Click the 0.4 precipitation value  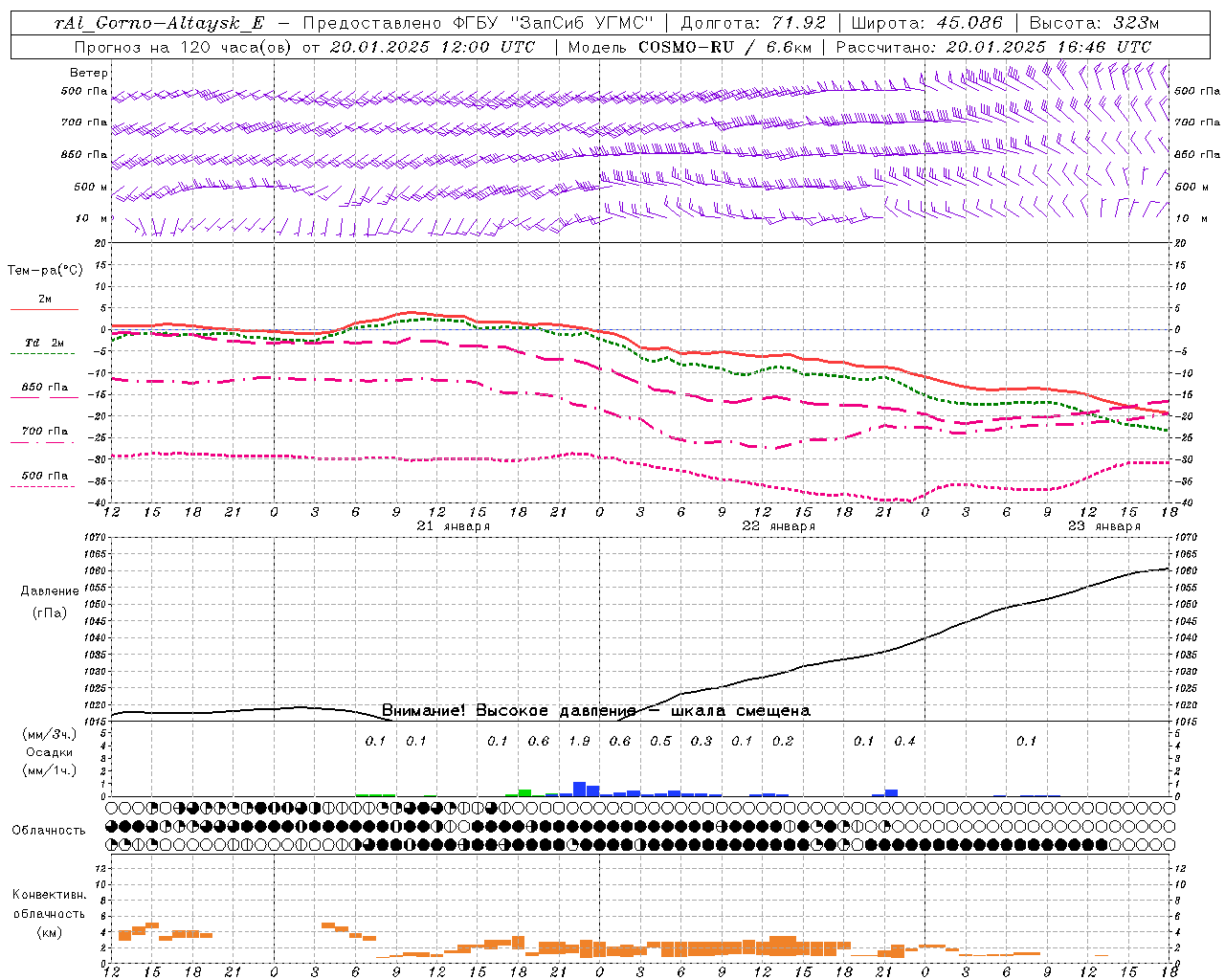(x=904, y=742)
